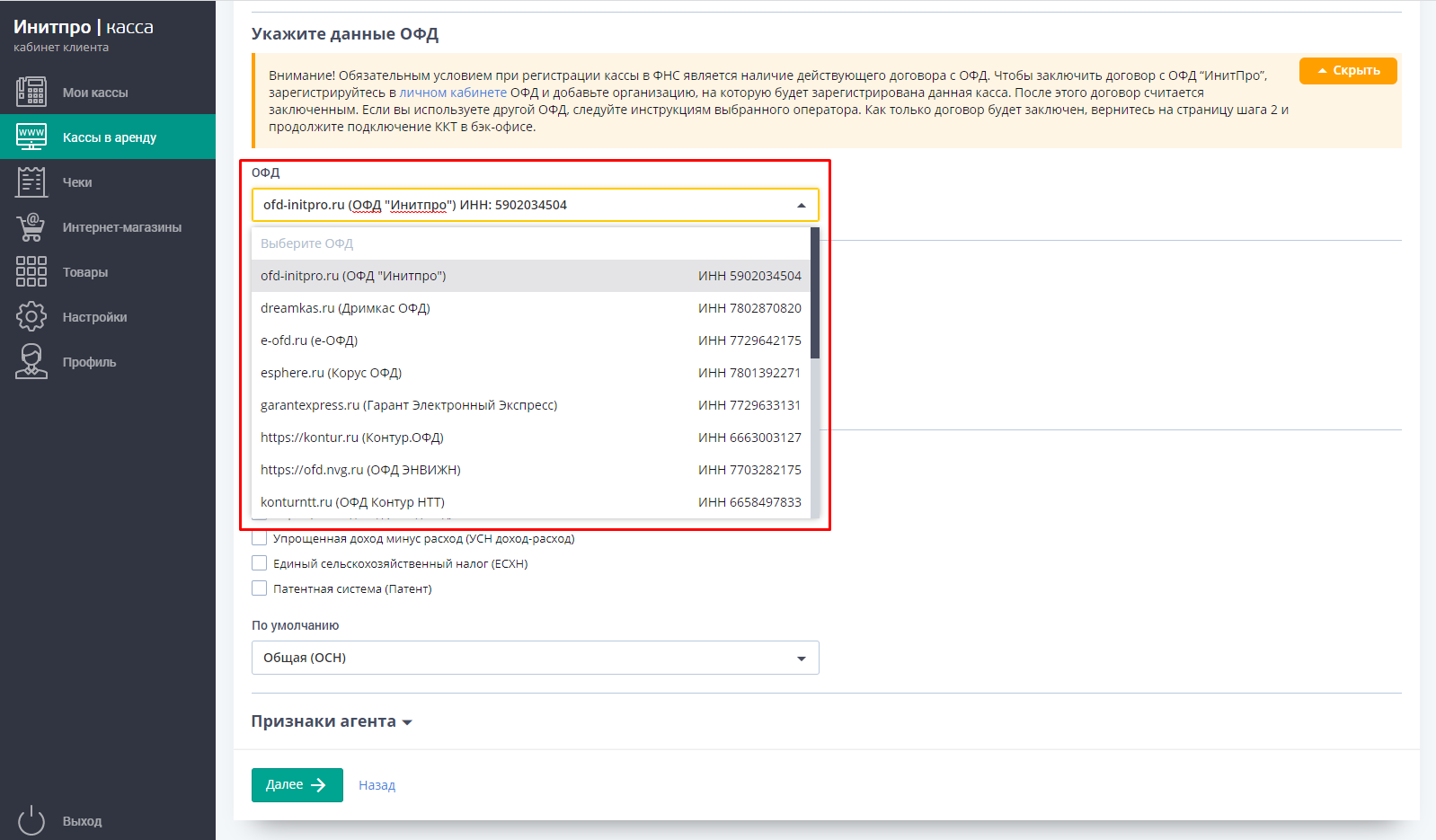Open Товары section
1436x840 pixels.
pyautogui.click(x=108, y=271)
